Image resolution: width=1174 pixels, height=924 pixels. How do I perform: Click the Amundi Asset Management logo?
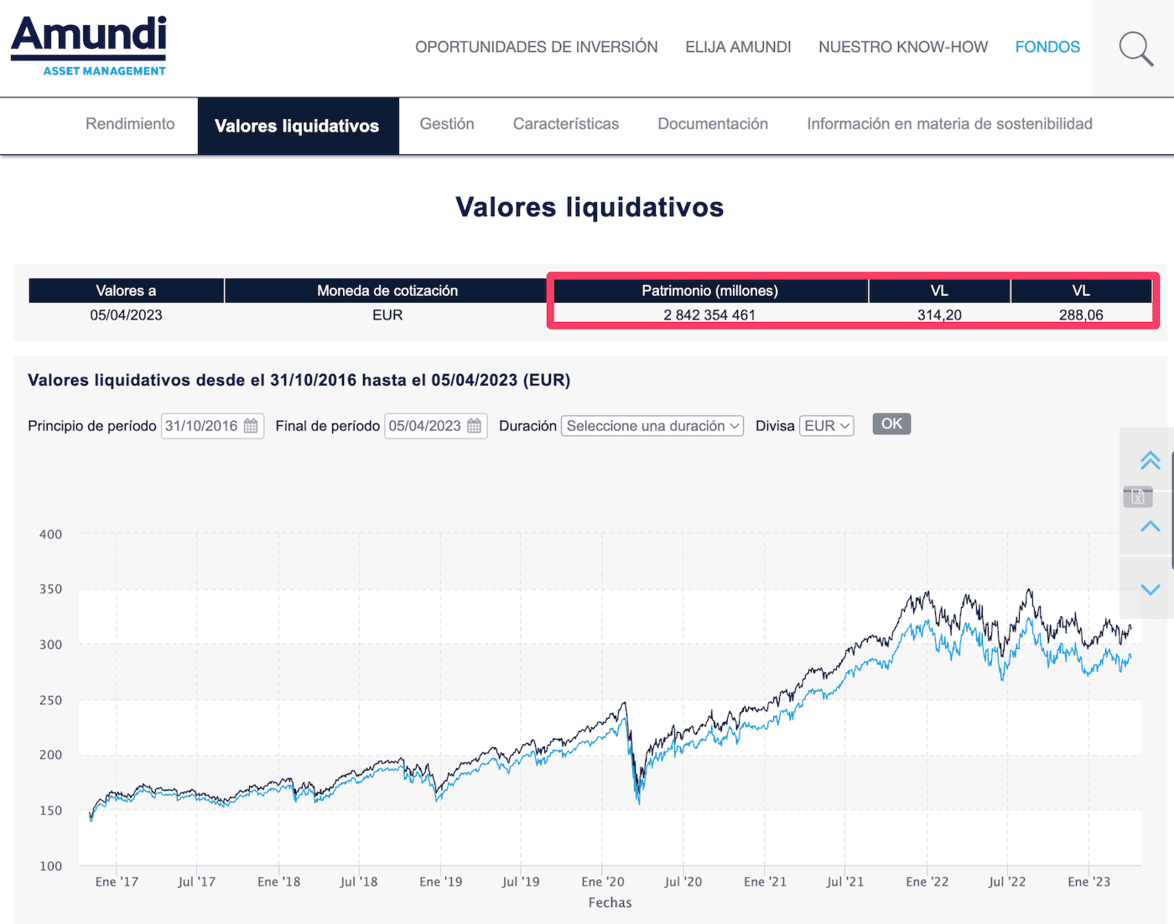click(88, 46)
